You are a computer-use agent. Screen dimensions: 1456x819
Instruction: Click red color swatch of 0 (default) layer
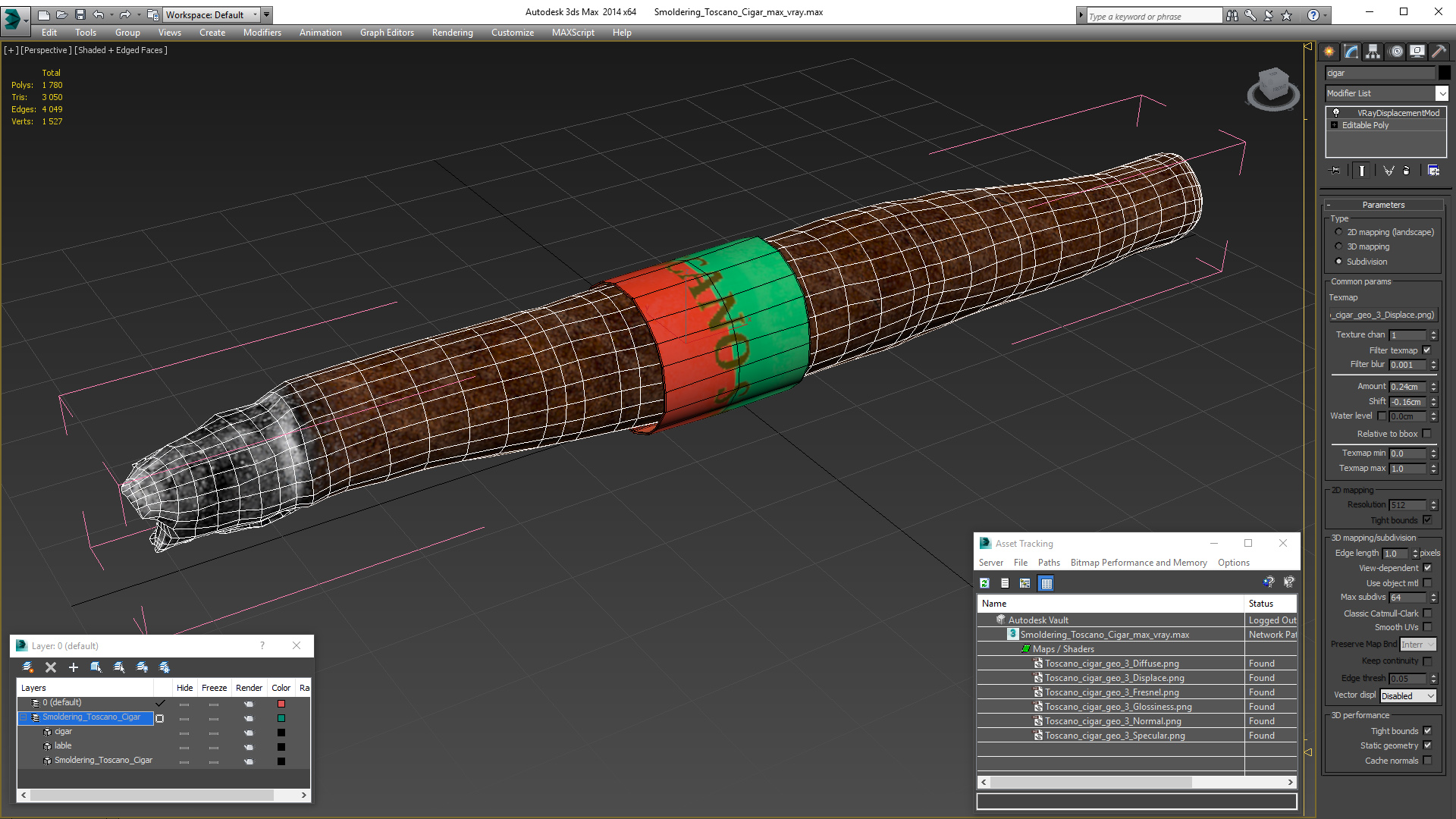pyautogui.click(x=281, y=704)
